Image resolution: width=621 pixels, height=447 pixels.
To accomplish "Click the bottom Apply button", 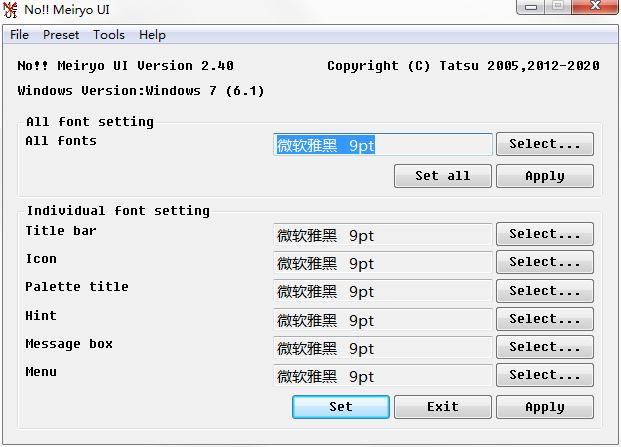I will click(544, 407).
